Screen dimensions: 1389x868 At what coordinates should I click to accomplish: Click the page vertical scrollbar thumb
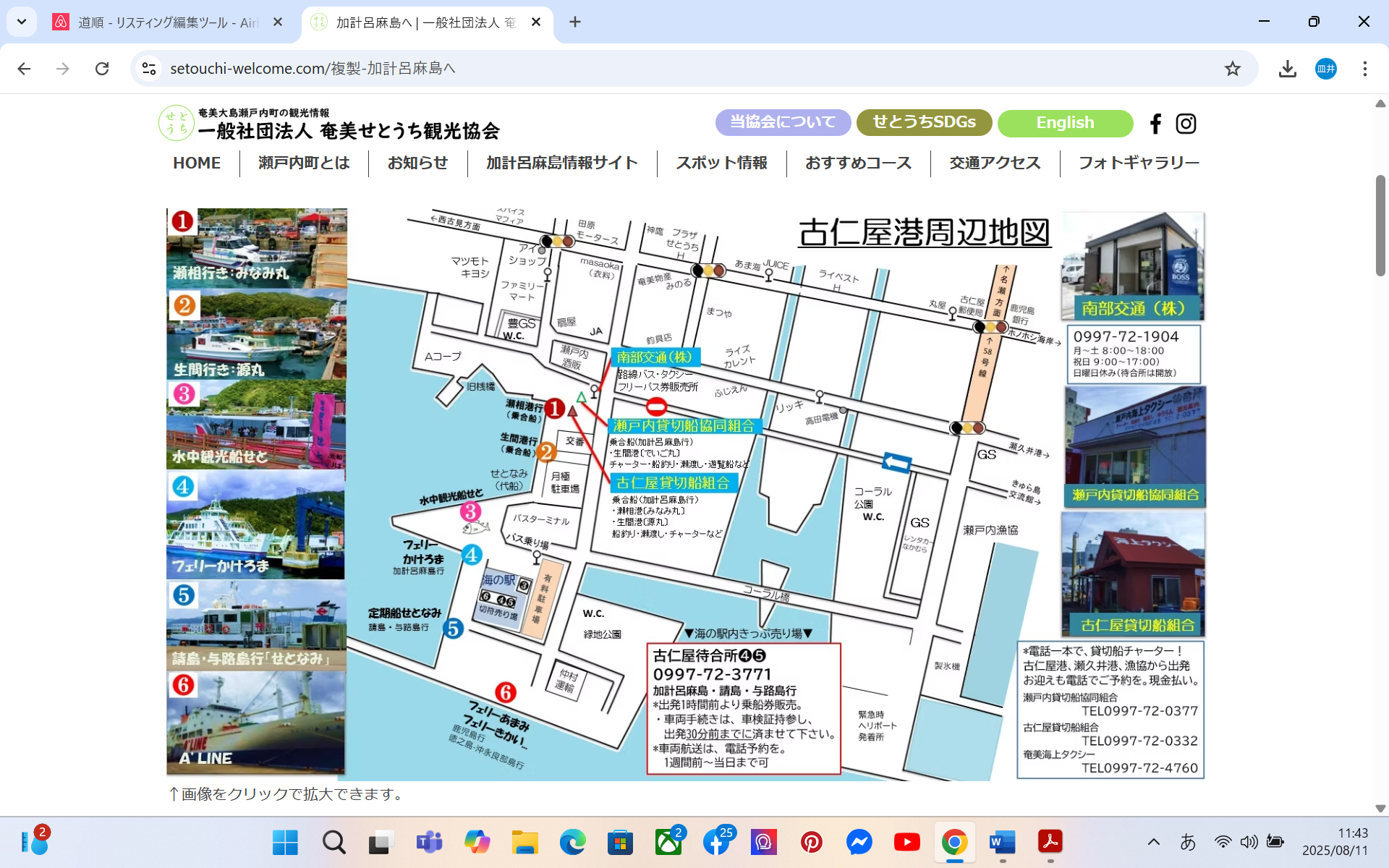pos(1380,224)
